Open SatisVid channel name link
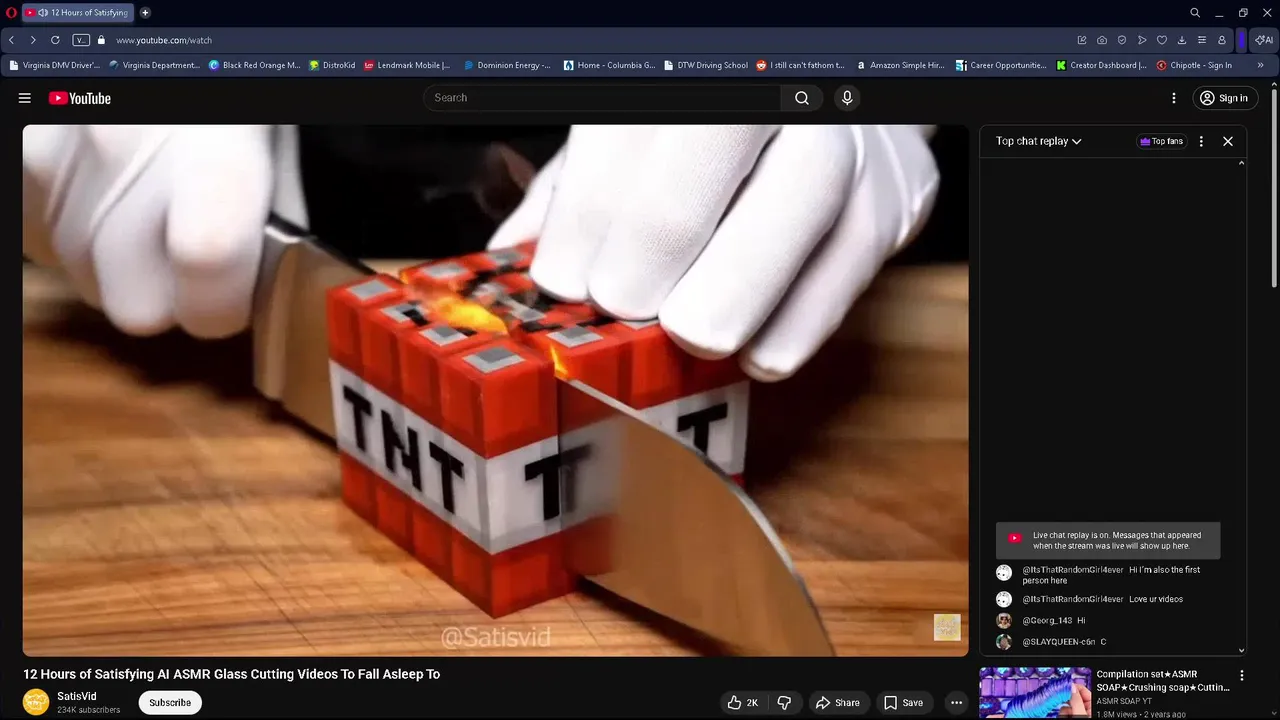 click(77, 696)
